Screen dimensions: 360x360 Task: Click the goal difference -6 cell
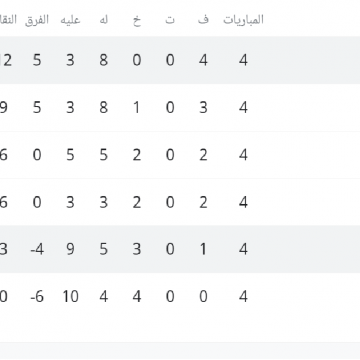click(x=37, y=296)
